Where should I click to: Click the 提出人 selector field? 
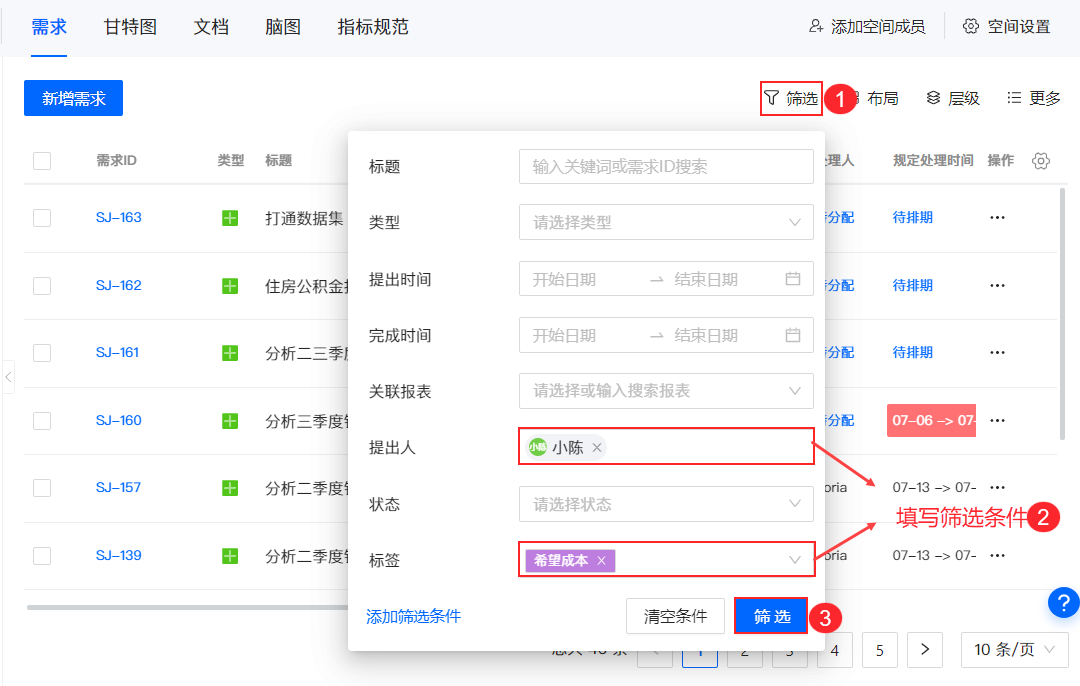click(666, 447)
